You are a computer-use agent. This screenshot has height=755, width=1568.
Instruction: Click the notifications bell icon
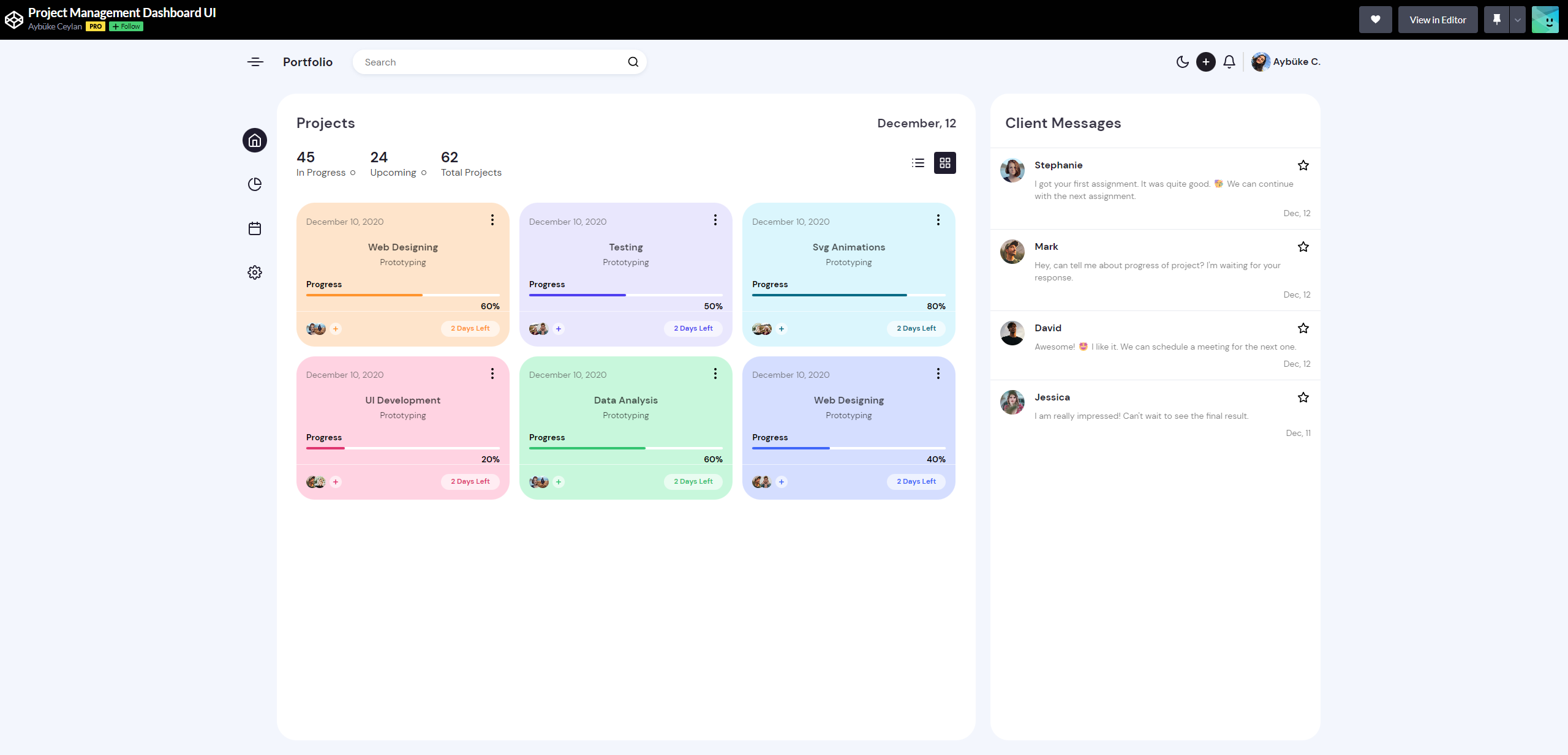click(x=1229, y=62)
